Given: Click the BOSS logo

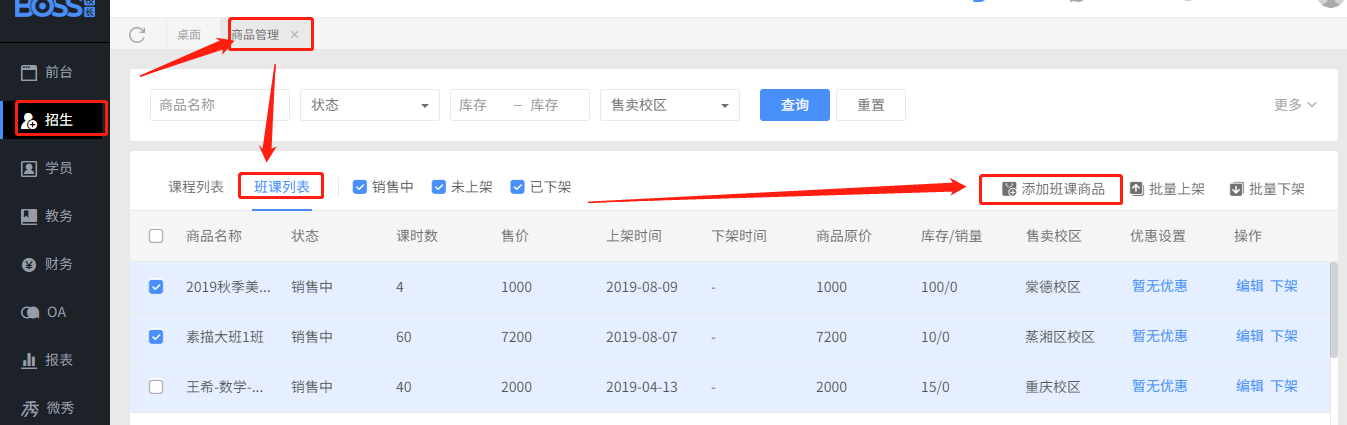Looking at the screenshot, I should [55, 8].
